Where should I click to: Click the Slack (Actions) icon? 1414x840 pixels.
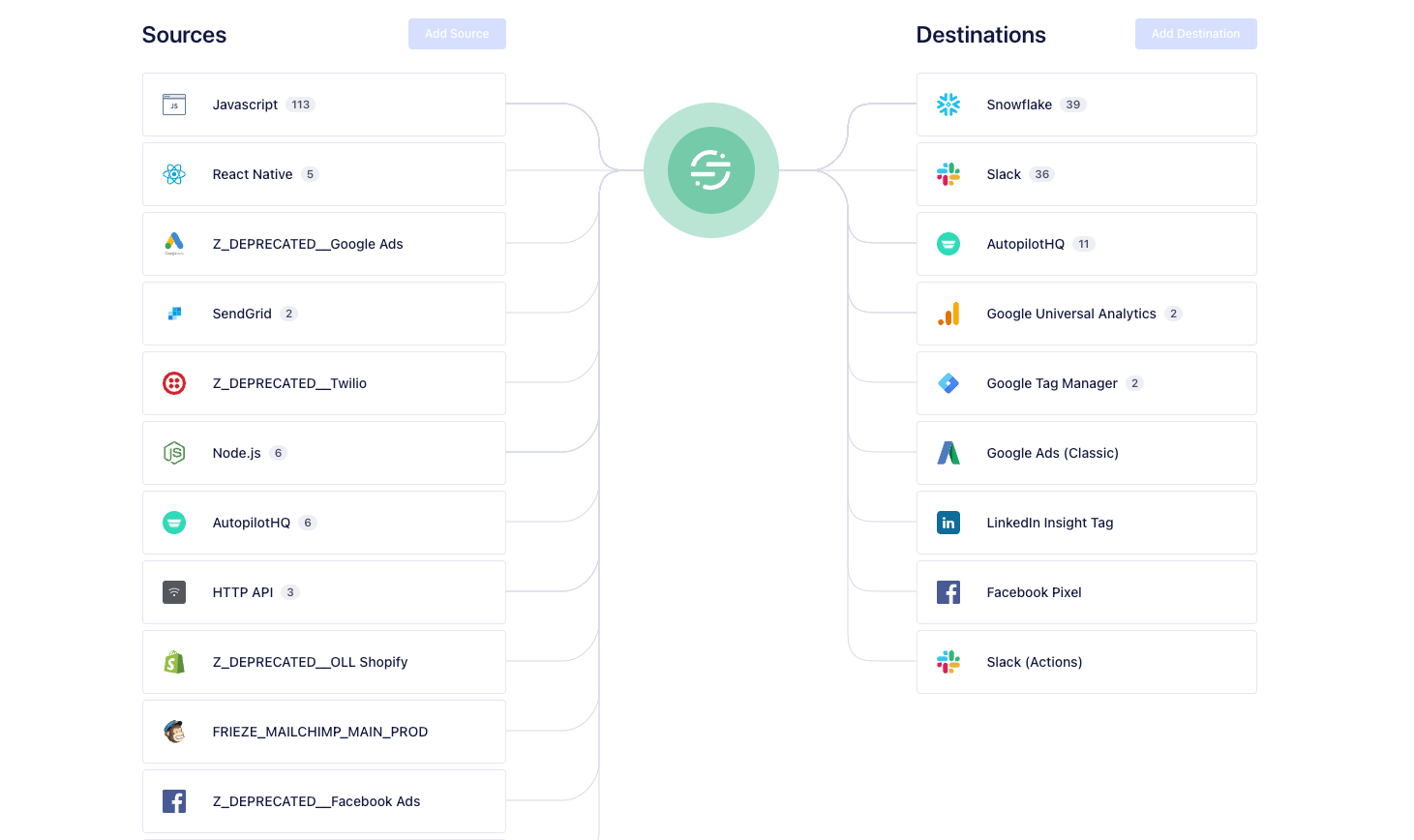(x=948, y=662)
